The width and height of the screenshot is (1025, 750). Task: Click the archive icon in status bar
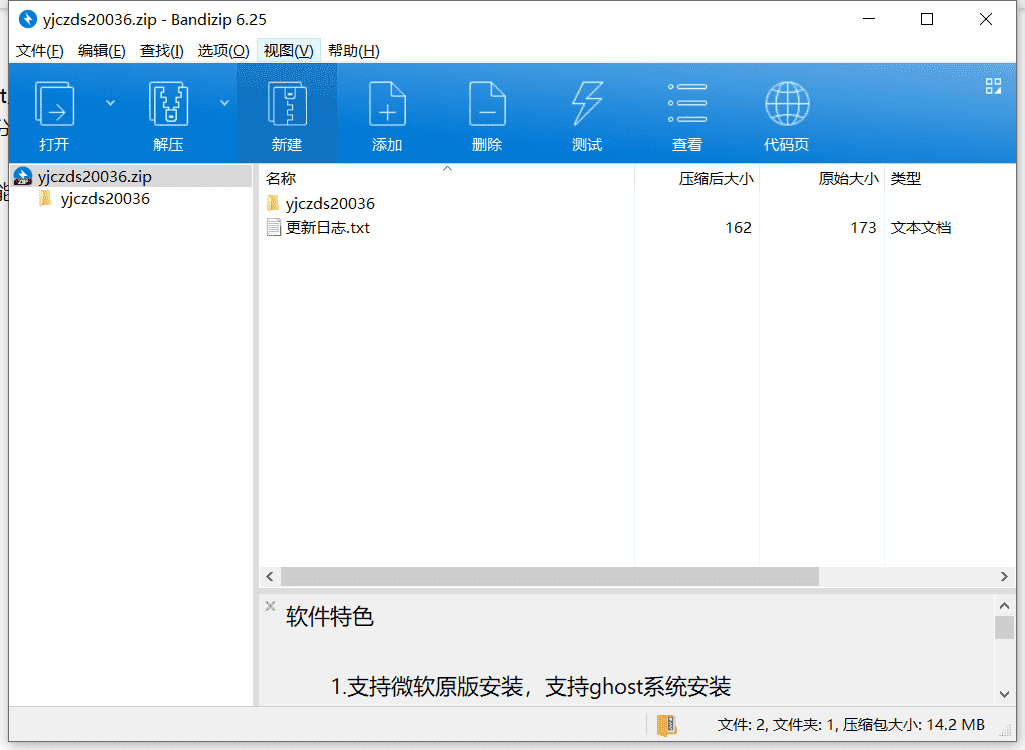(x=666, y=725)
